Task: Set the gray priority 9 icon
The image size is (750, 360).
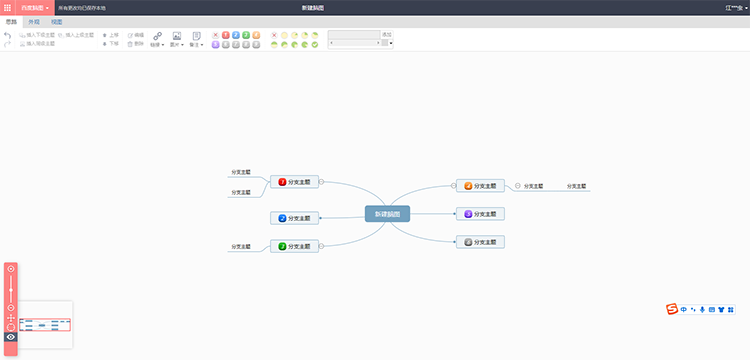Action: pos(256,44)
